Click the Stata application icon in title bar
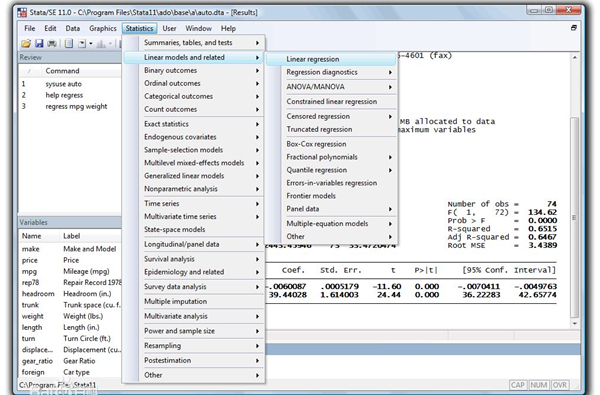This screenshot has height=395, width=600. point(22,12)
